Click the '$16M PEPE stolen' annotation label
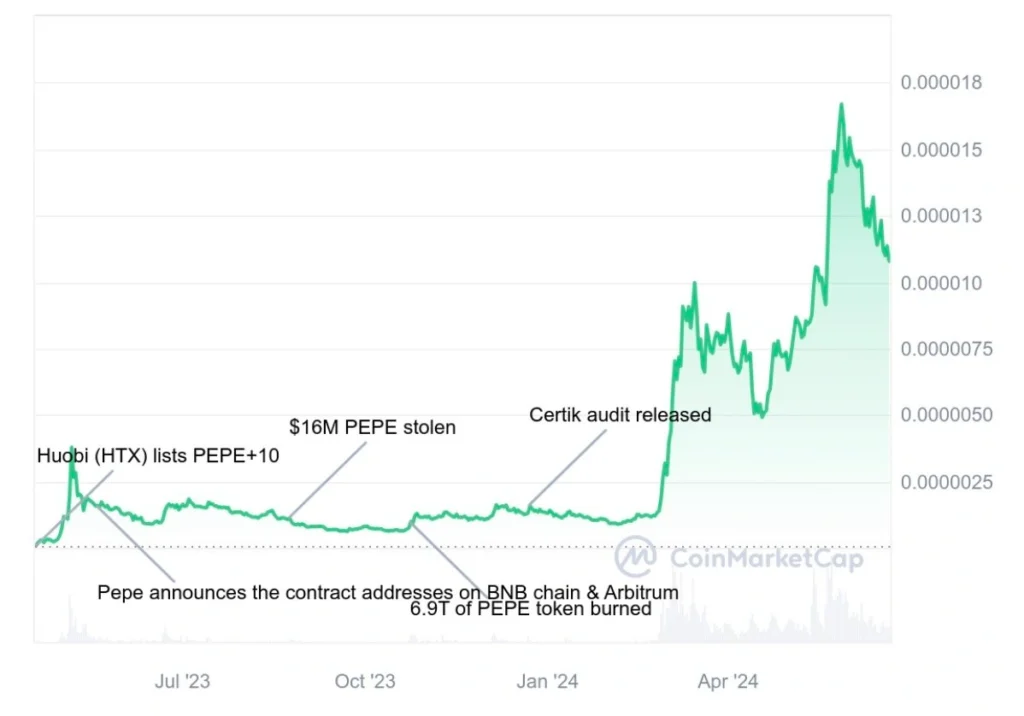Image resolution: width=1024 pixels, height=716 pixels. 372,427
